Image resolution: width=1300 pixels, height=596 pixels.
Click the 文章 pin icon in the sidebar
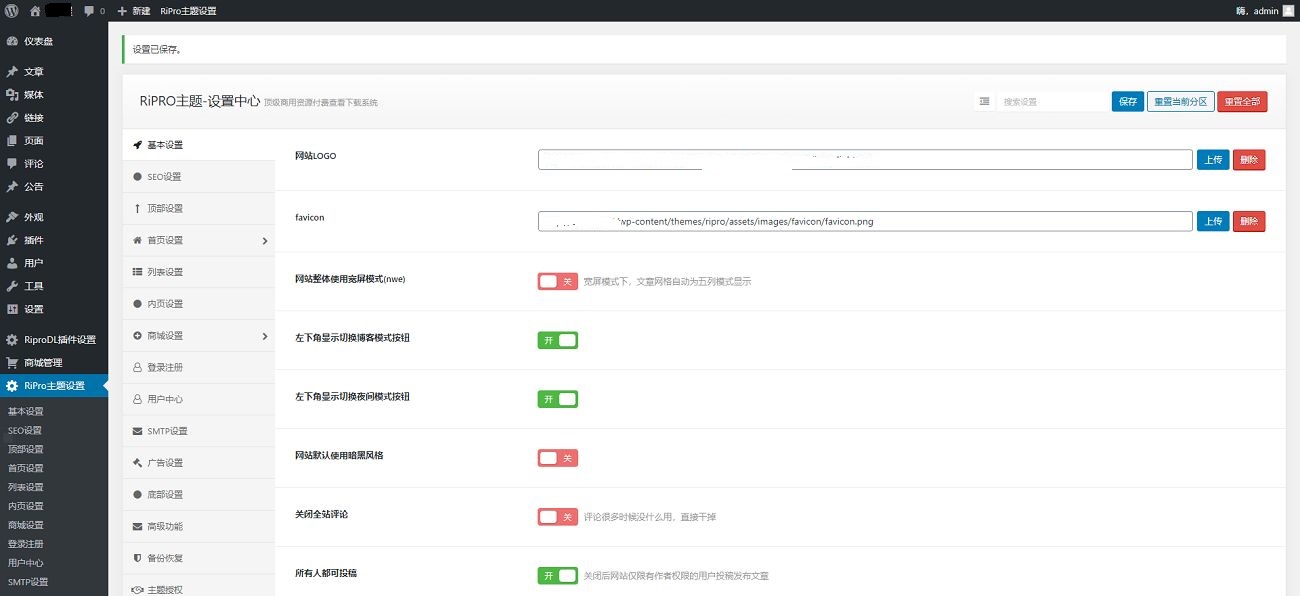click(x=12, y=72)
